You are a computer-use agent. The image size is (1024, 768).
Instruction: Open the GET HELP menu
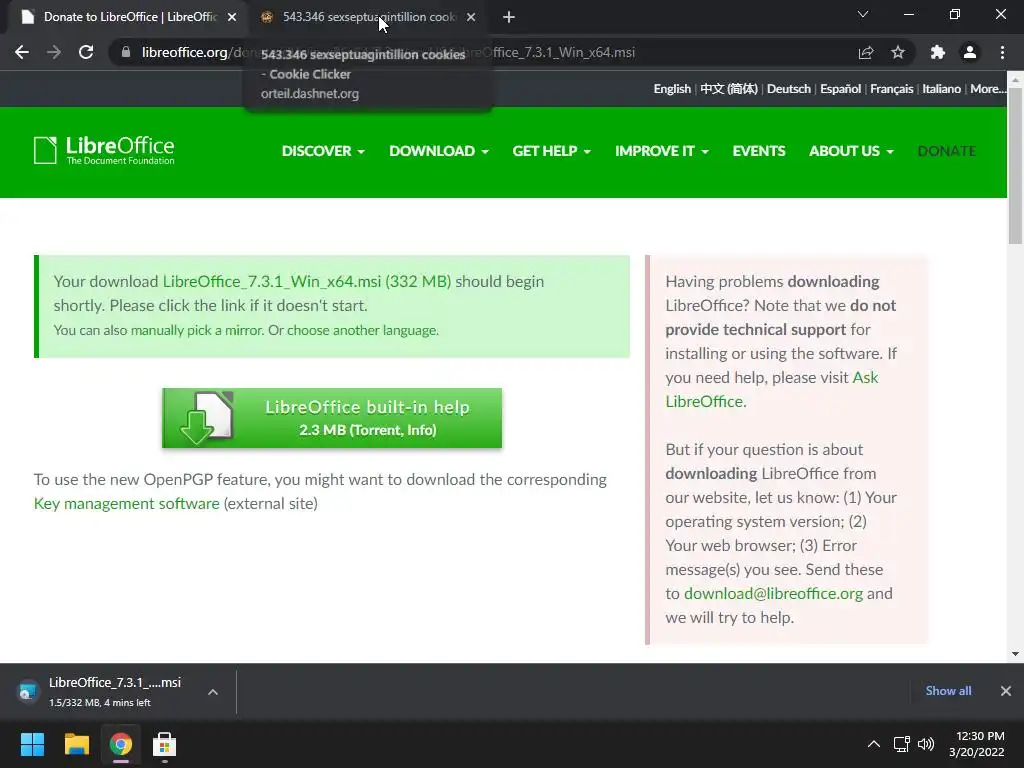(x=552, y=151)
